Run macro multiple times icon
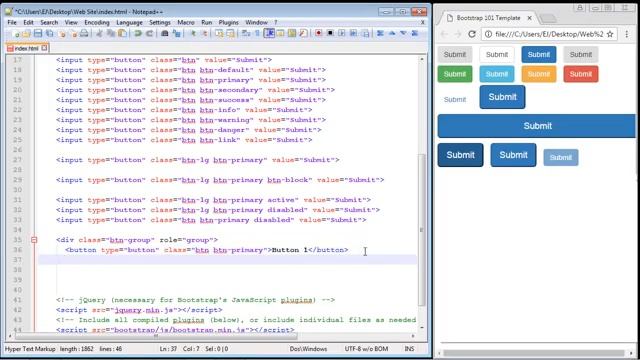This screenshot has width=640, height=360. (x=353, y=33)
